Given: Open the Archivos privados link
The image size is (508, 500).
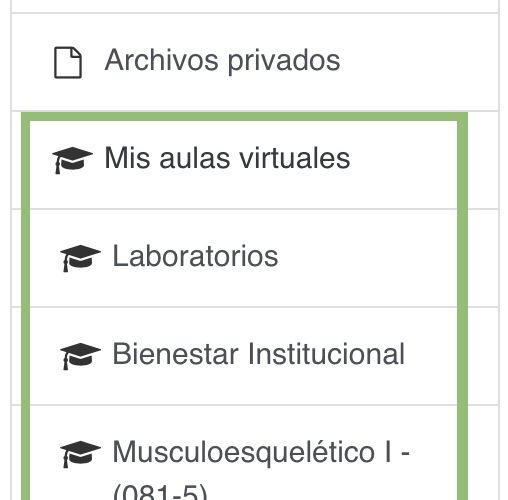Looking at the screenshot, I should tap(222, 61).
